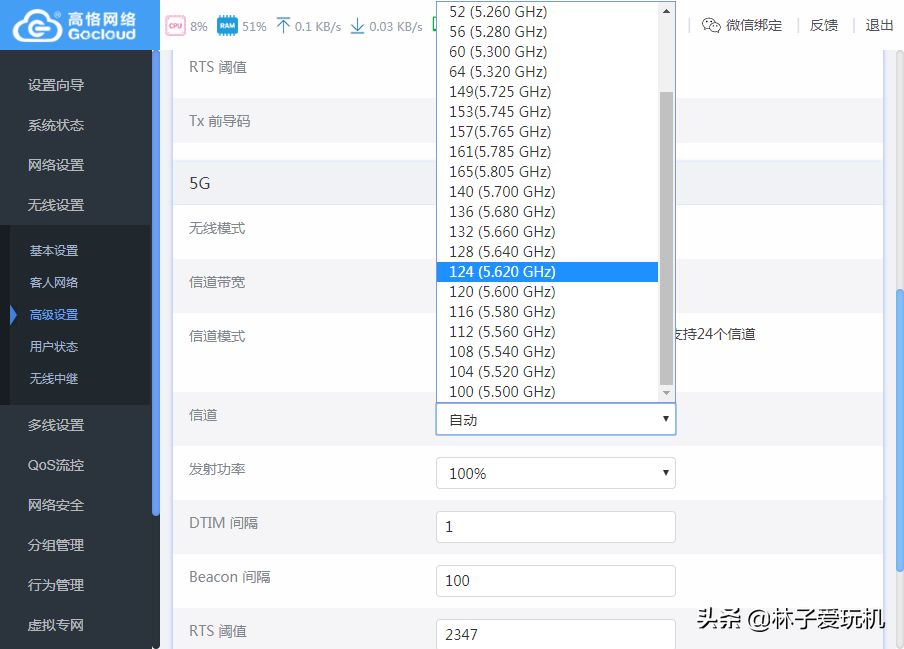Choose channel 120 (5.600 GHz)
The image size is (904, 649).
pos(547,292)
